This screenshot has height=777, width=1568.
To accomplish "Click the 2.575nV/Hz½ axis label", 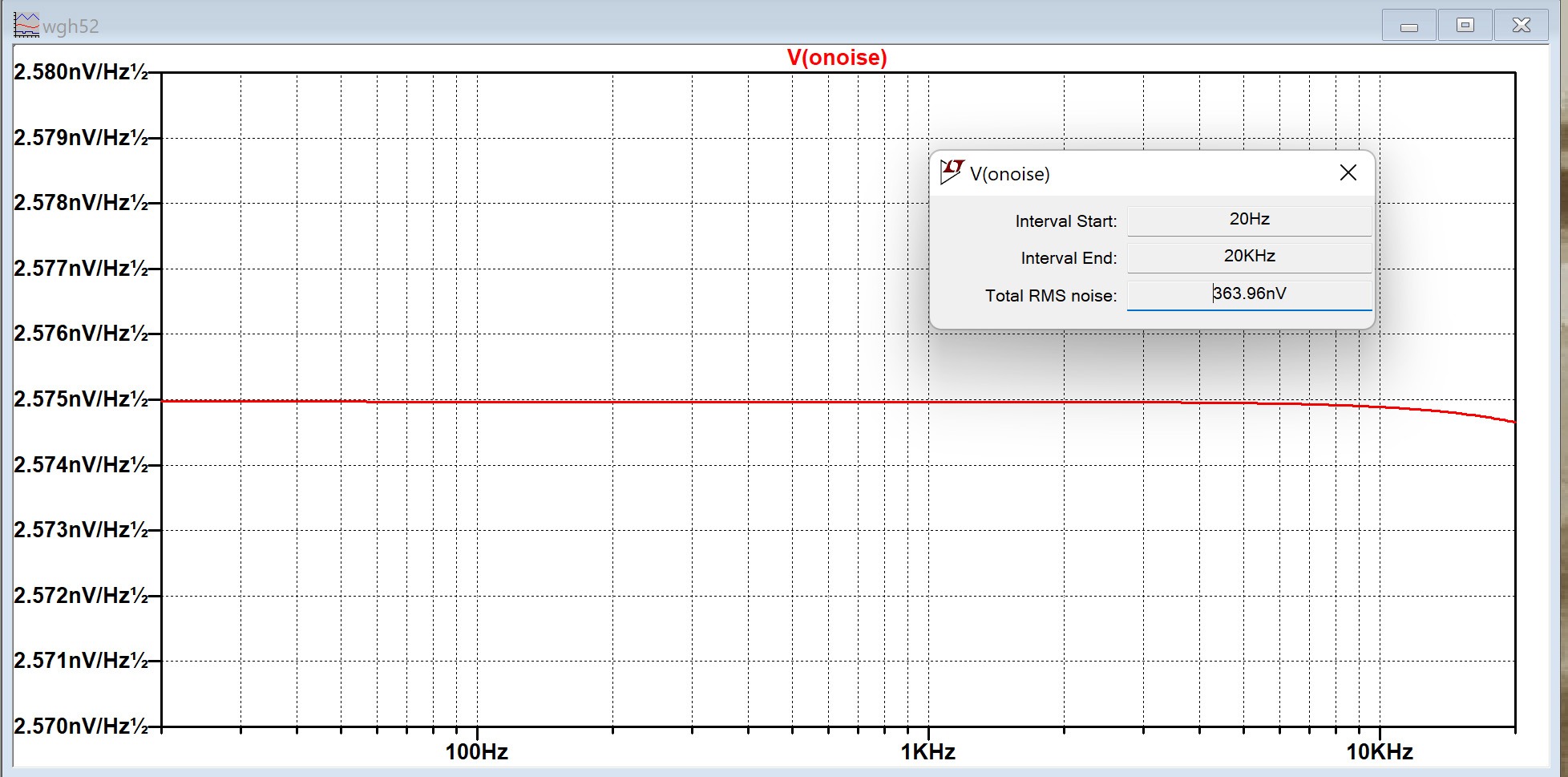I will point(81,399).
